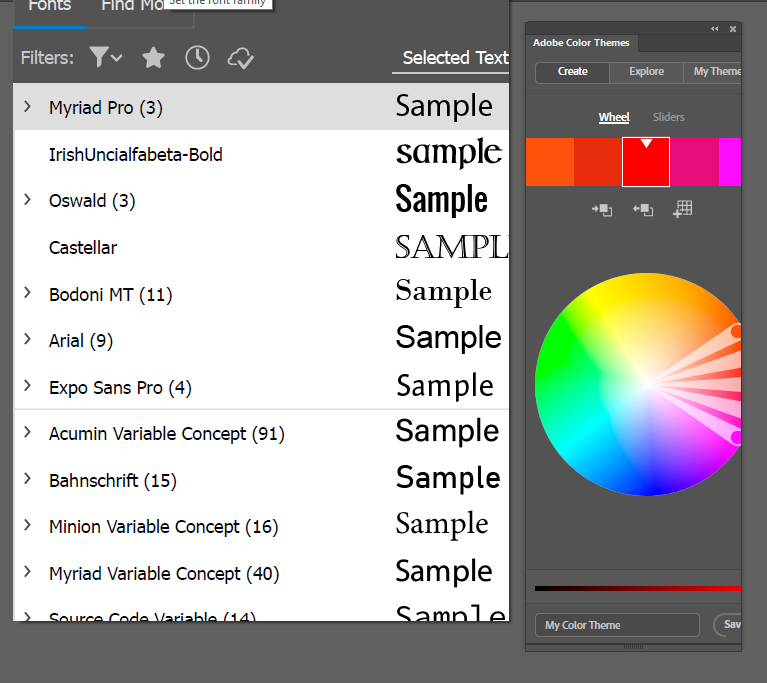
Task: Collapse Adobe Color Themes panel double-arrow
Action: click(x=715, y=29)
